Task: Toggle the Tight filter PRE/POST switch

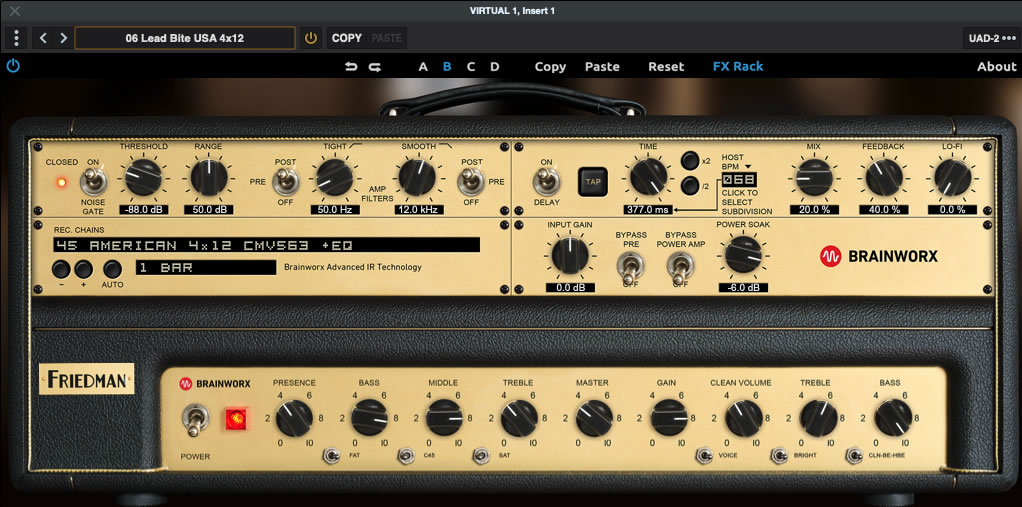Action: coord(285,182)
